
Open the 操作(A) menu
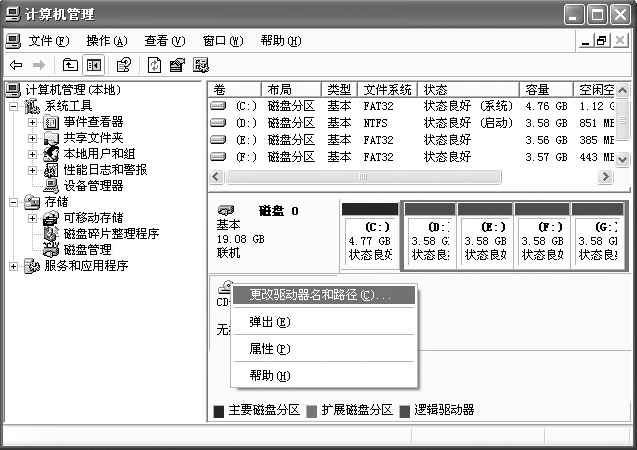[107, 41]
